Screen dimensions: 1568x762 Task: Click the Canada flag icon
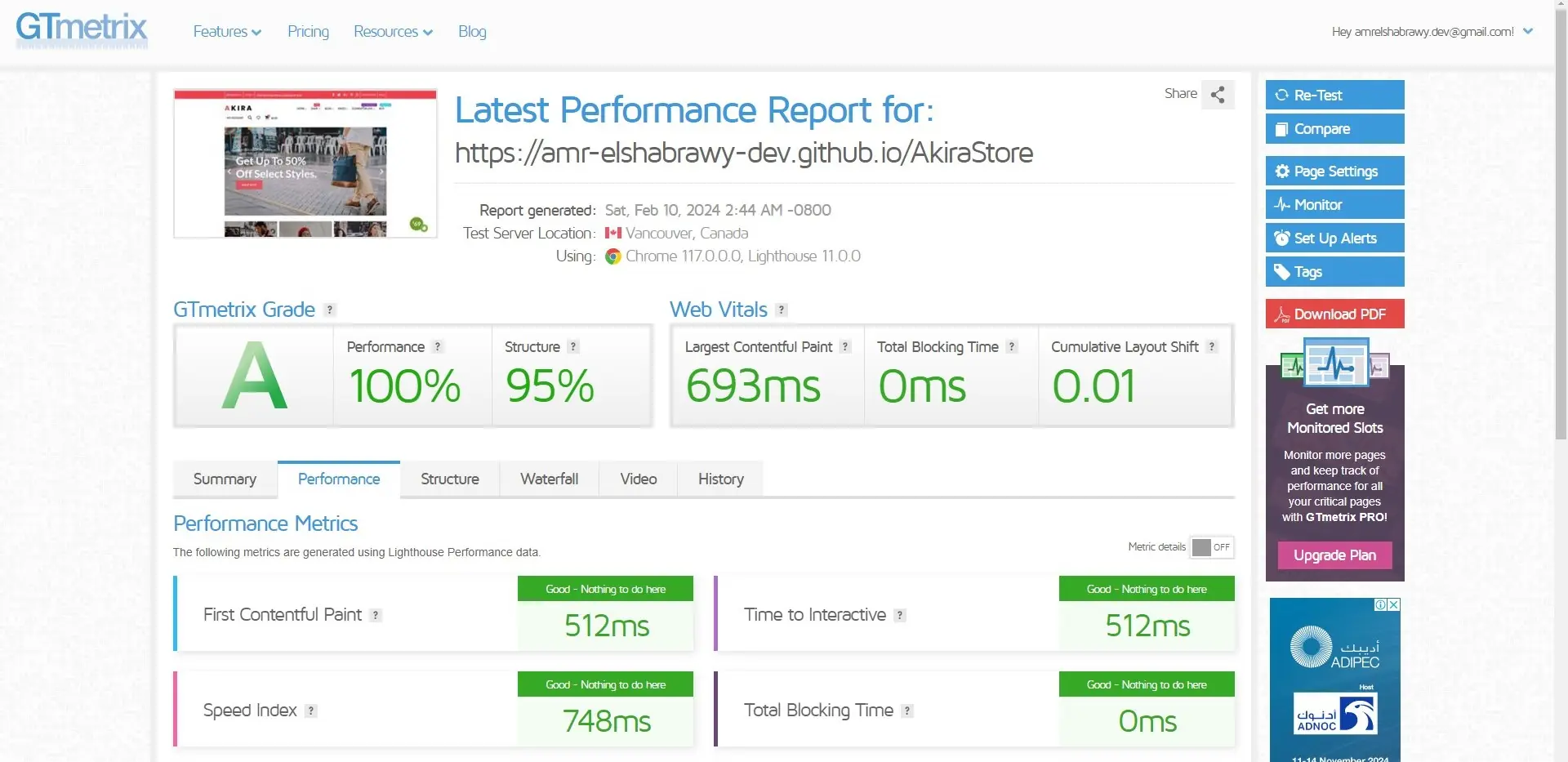pyautogui.click(x=613, y=233)
